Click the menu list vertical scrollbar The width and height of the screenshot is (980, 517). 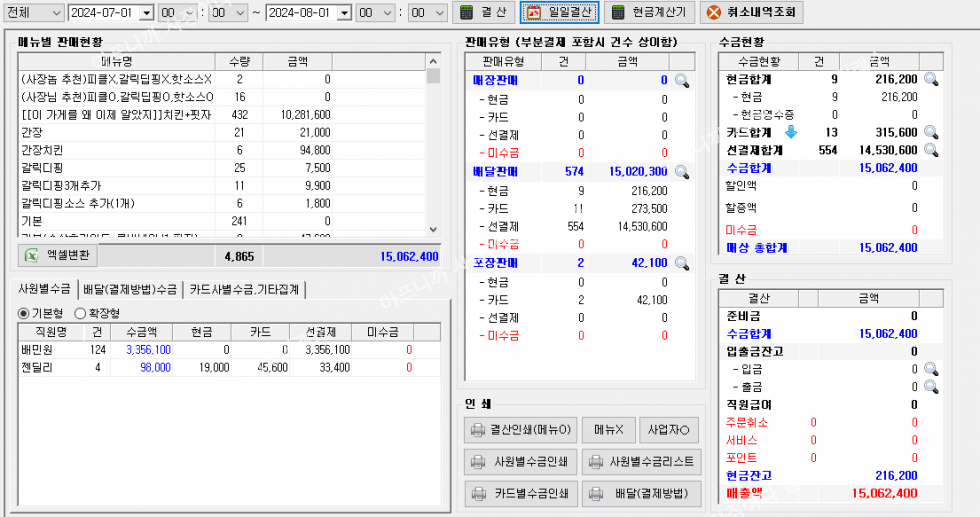tap(433, 150)
